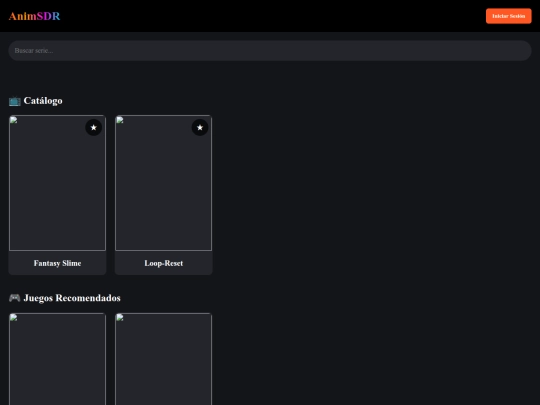This screenshot has height=405, width=540.
Task: Click the AnimSDR logo
Action: [x=34, y=16]
